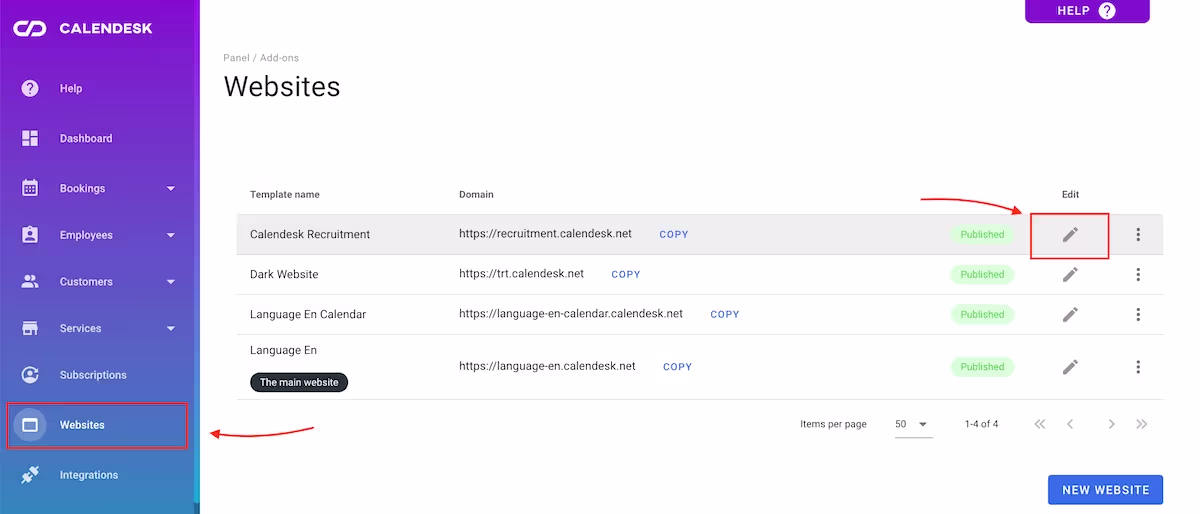Image resolution: width=1200 pixels, height=514 pixels.
Task: Click the pencil edit icon for Calendesk Recruitment
Action: click(x=1070, y=235)
